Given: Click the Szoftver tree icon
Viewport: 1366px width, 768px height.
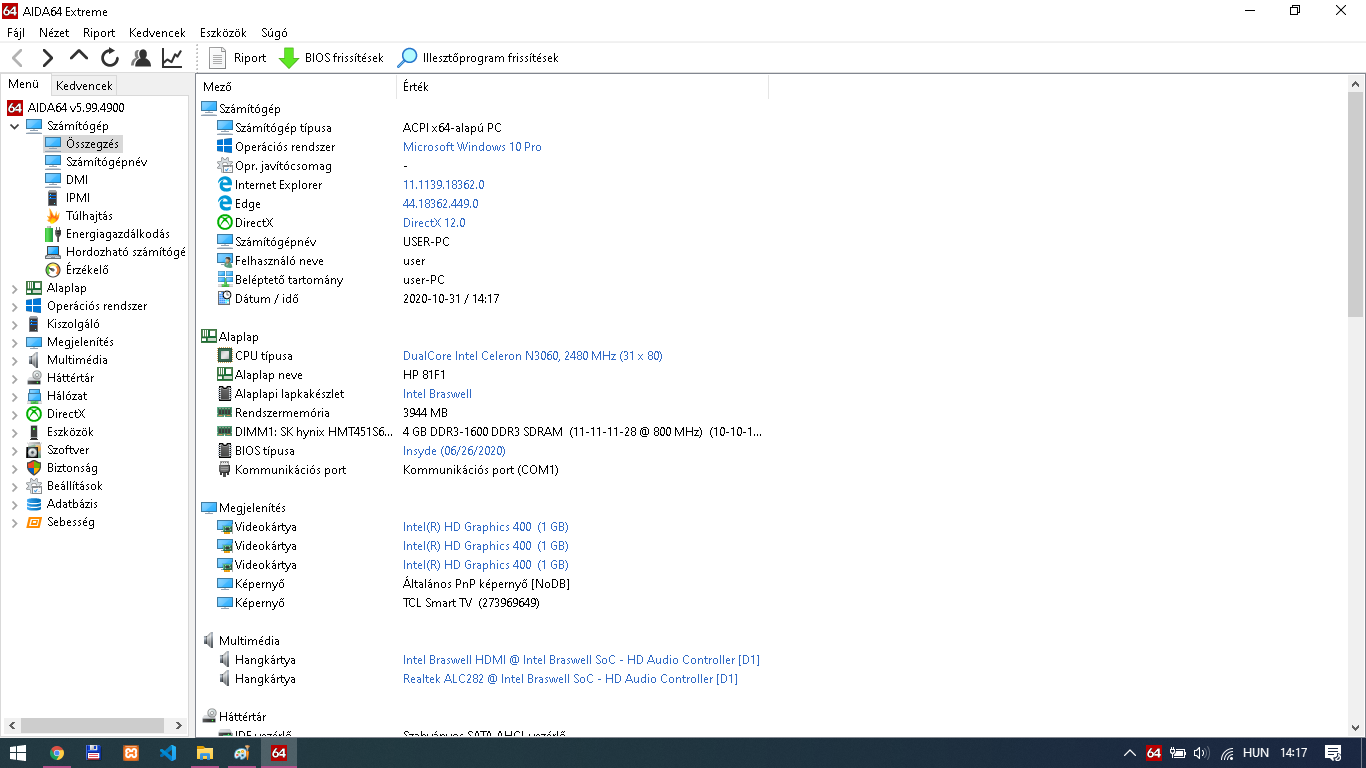Looking at the screenshot, I should [x=34, y=450].
